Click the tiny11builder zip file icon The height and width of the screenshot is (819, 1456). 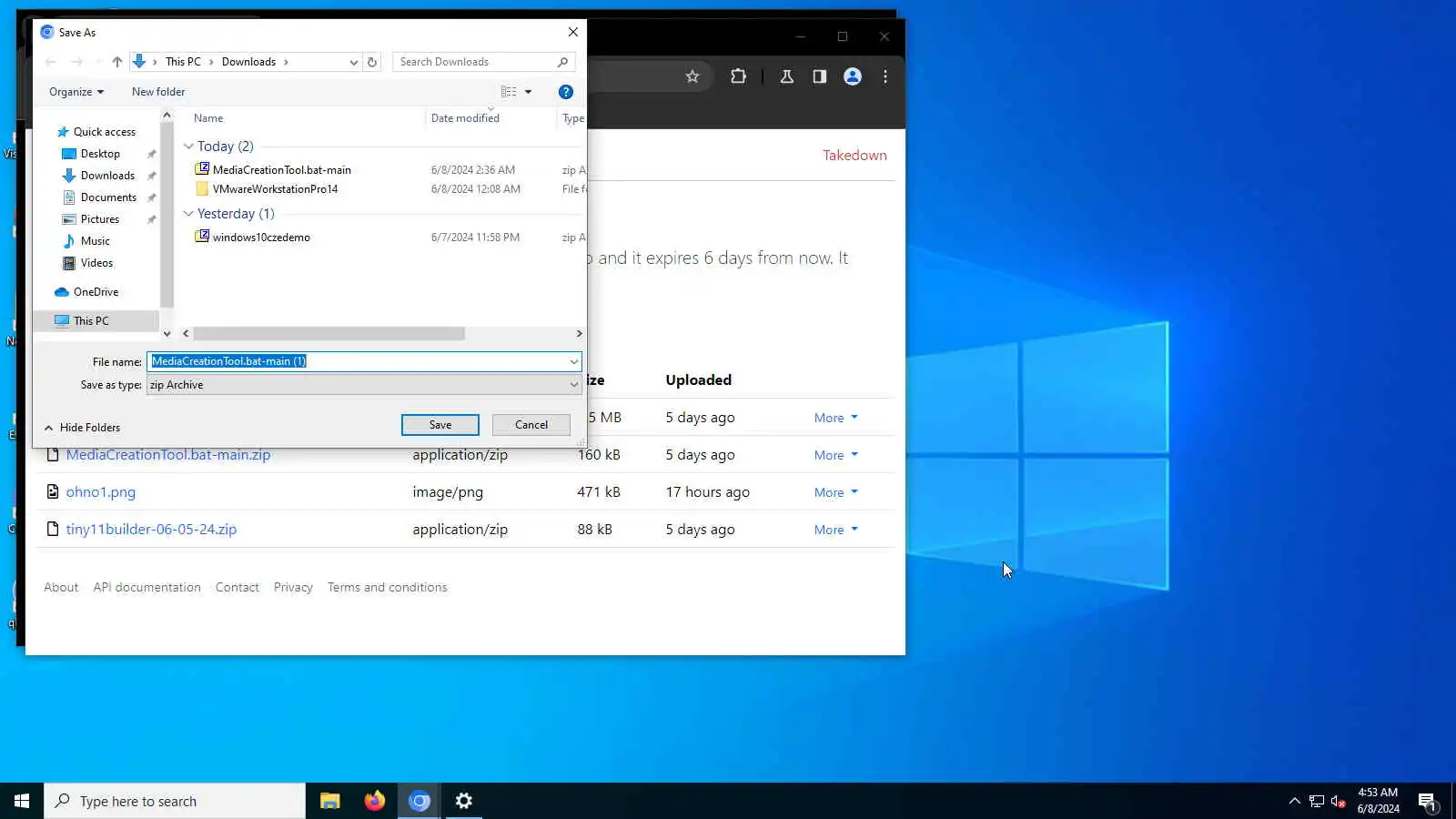(53, 529)
